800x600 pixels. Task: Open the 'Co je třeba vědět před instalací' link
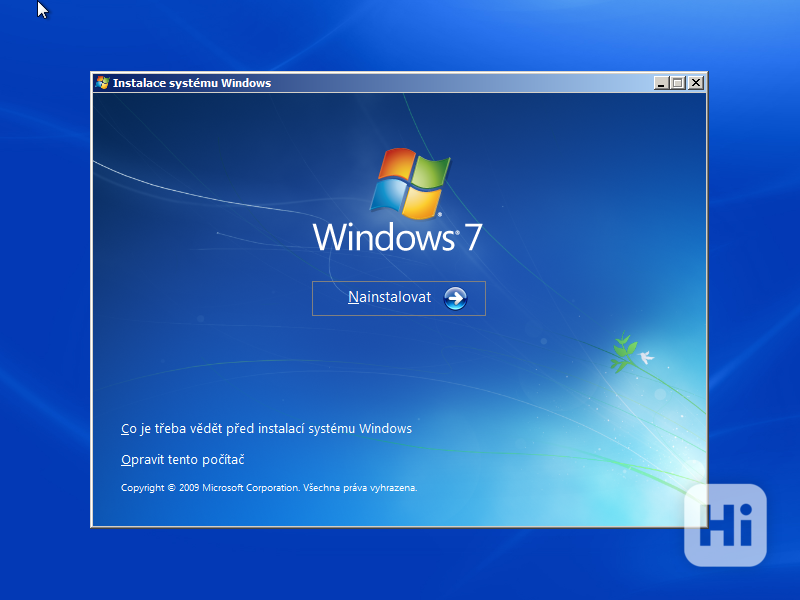click(x=266, y=429)
